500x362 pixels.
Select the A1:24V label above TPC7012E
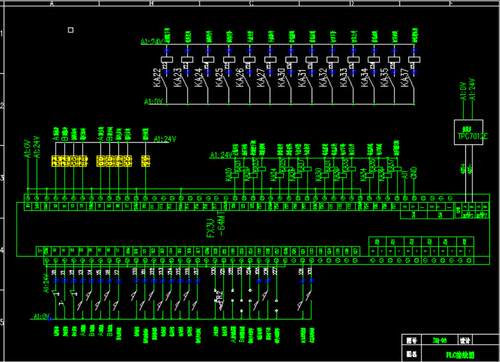point(472,89)
